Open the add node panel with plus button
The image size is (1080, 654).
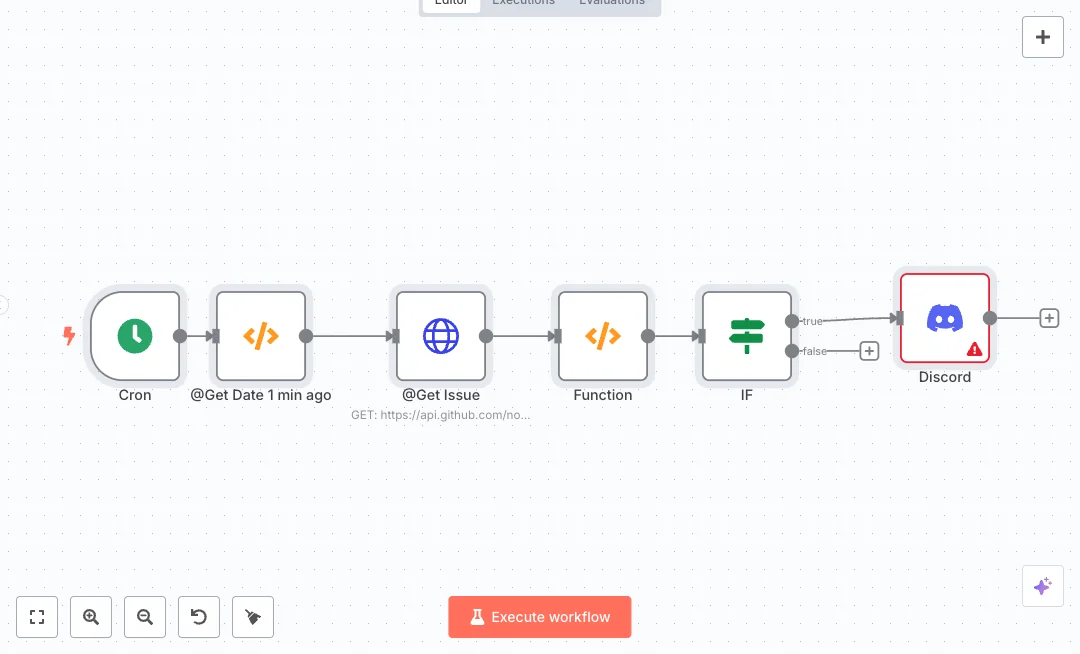[1042, 37]
